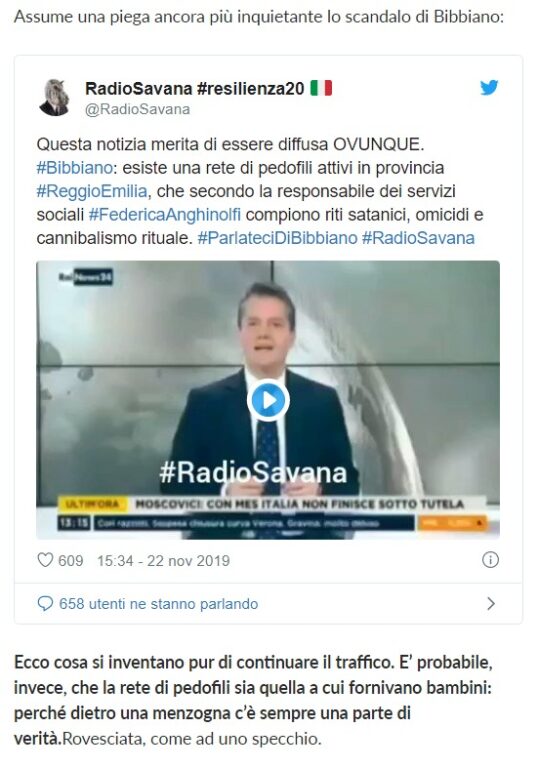This screenshot has width=538, height=768.
Task: Open tweet timestamp 15:34 - 22 nov 2019
Action: 163,560
